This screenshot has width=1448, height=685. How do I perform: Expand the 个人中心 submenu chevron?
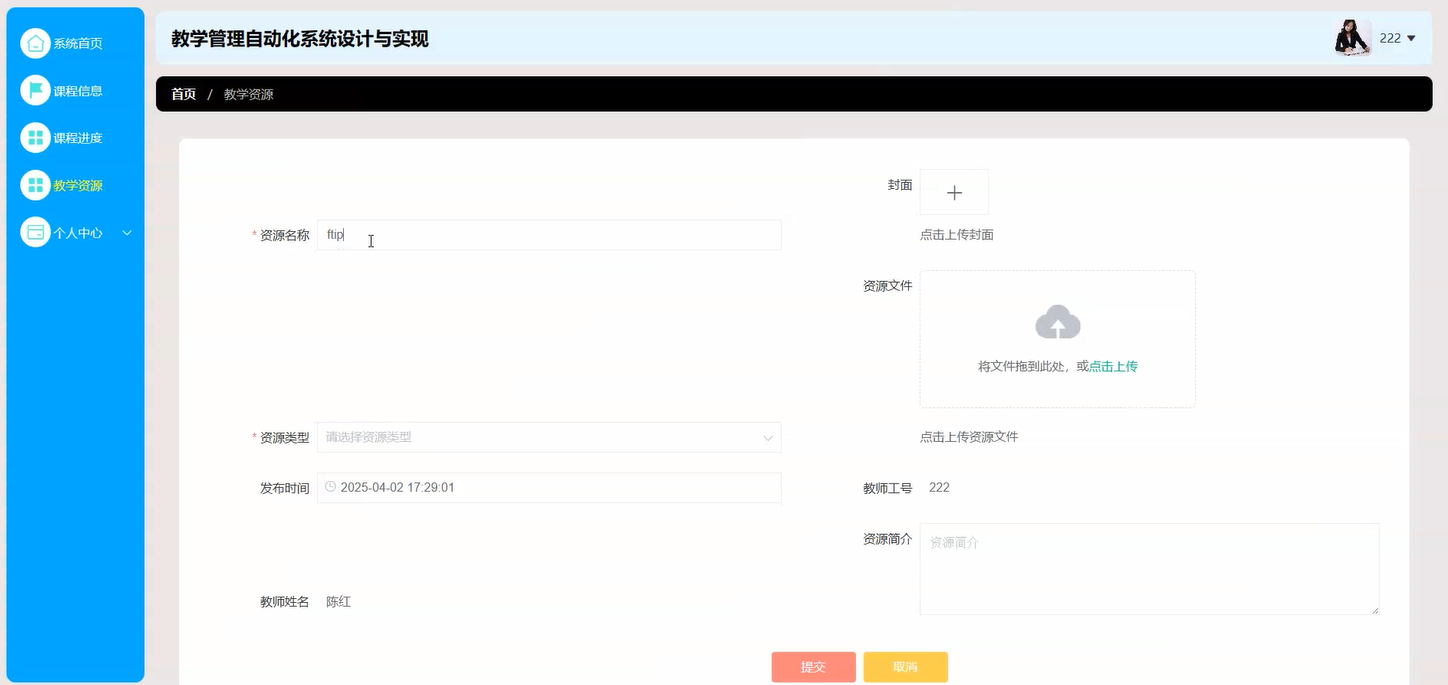(127, 232)
